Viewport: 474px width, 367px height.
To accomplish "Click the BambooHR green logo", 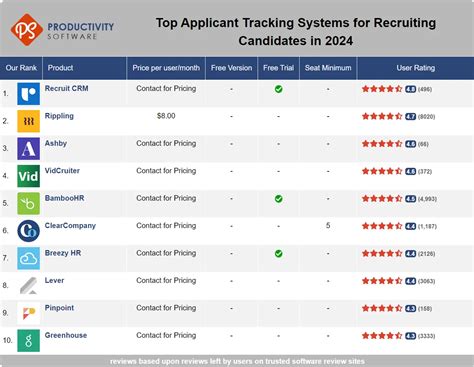I will 29,203.
